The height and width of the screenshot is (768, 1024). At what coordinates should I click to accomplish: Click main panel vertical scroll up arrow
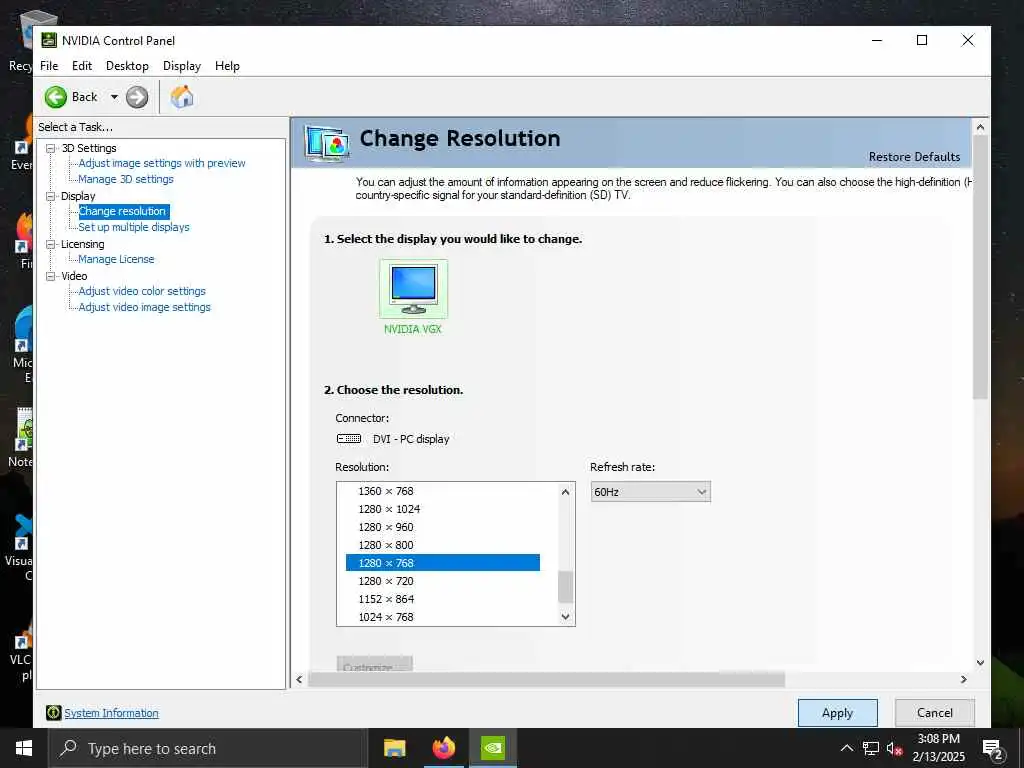[x=980, y=127]
